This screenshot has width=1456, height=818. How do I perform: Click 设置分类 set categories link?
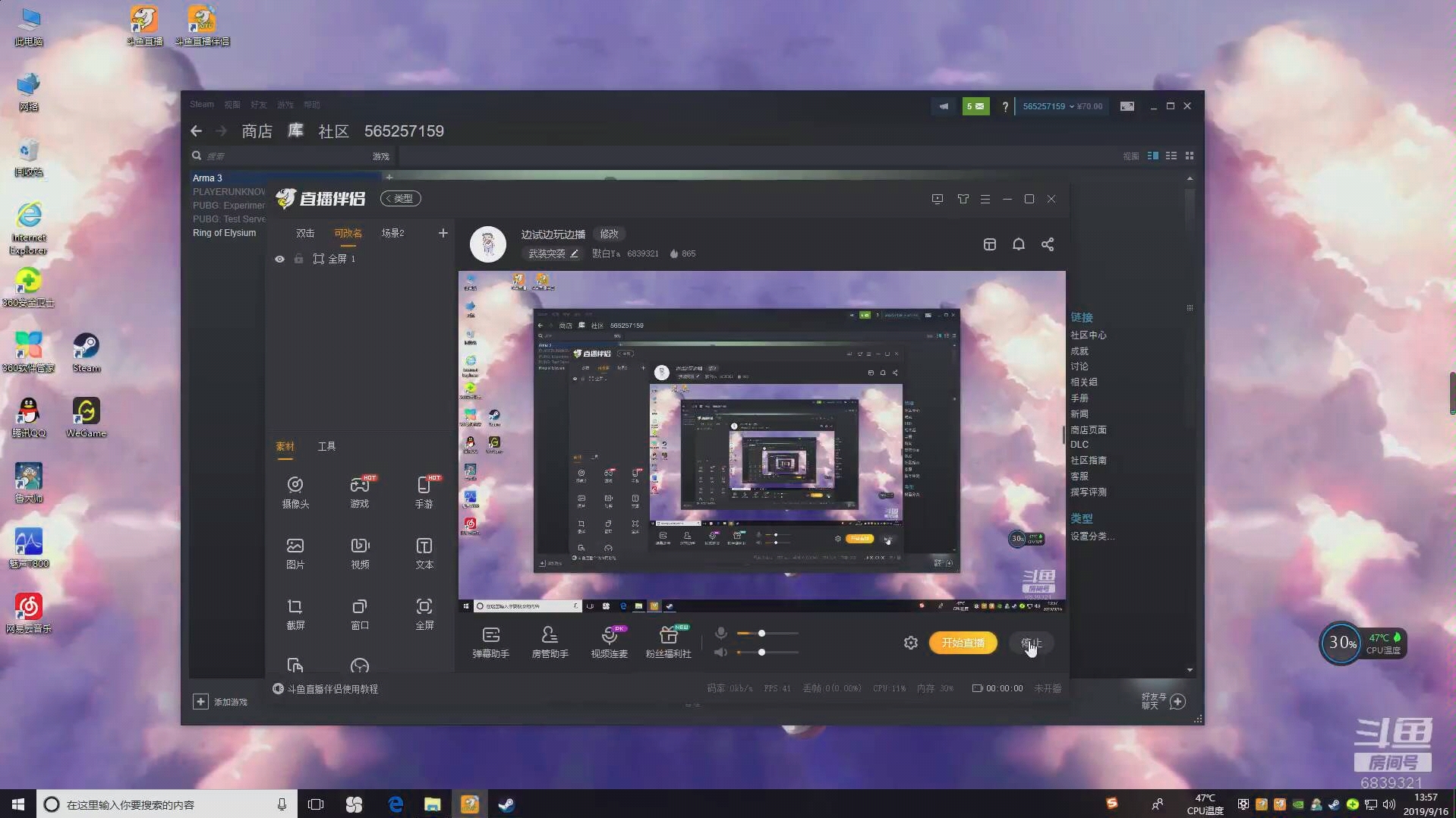pyautogui.click(x=1092, y=536)
